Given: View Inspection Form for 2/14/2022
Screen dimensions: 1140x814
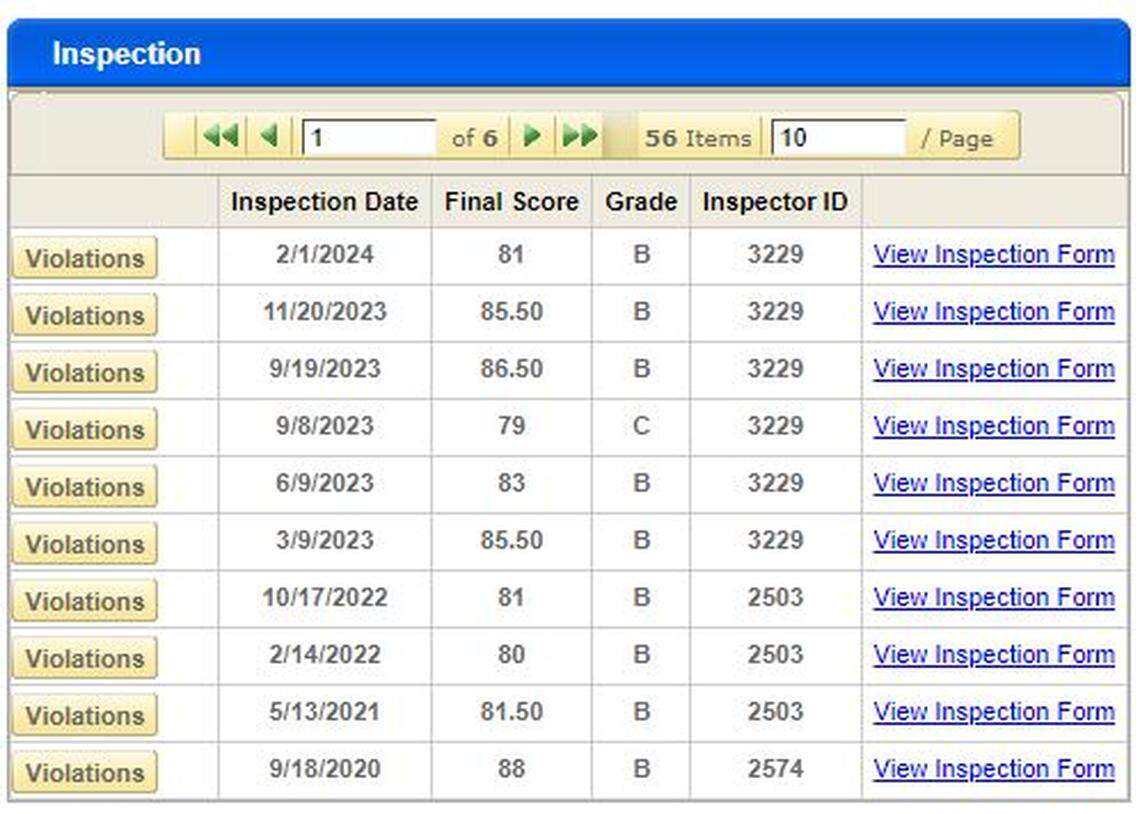Looking at the screenshot, I should 993,655.
